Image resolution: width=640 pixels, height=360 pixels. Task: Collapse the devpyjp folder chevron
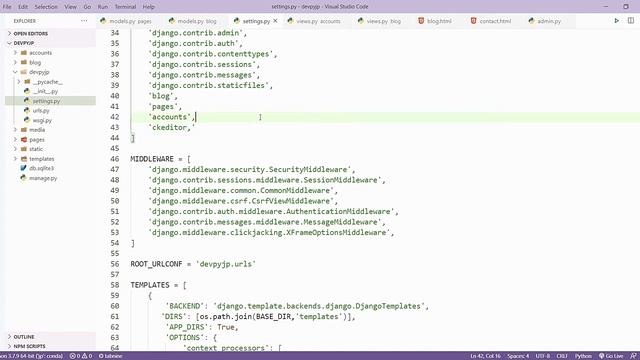click(x=16, y=72)
